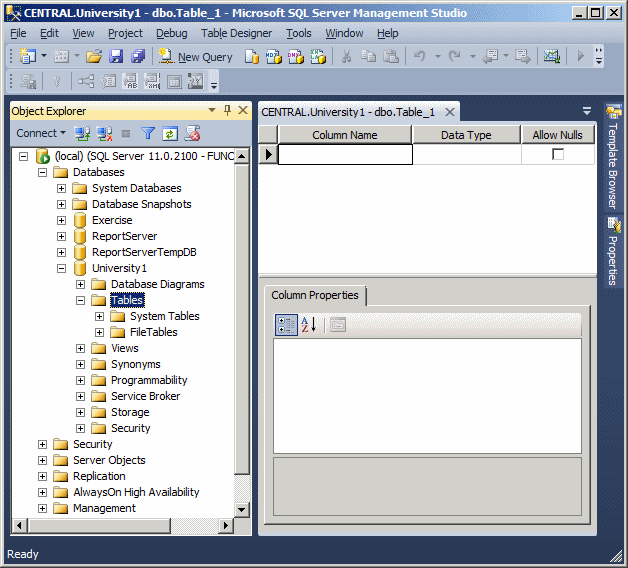Click the Analysis Services DMX Query icon
The image size is (628, 568).
(x=296, y=56)
